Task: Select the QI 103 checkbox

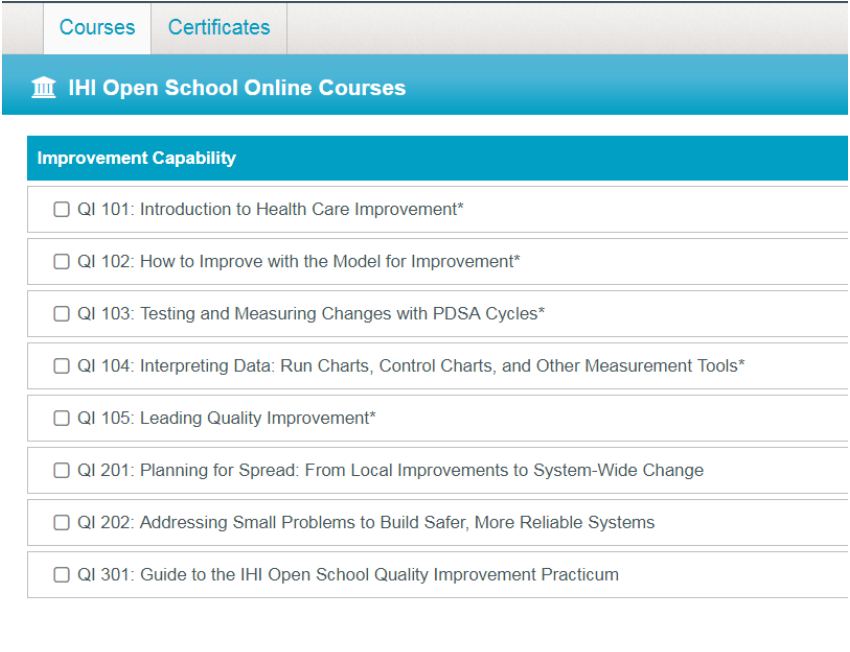Action: (x=62, y=314)
